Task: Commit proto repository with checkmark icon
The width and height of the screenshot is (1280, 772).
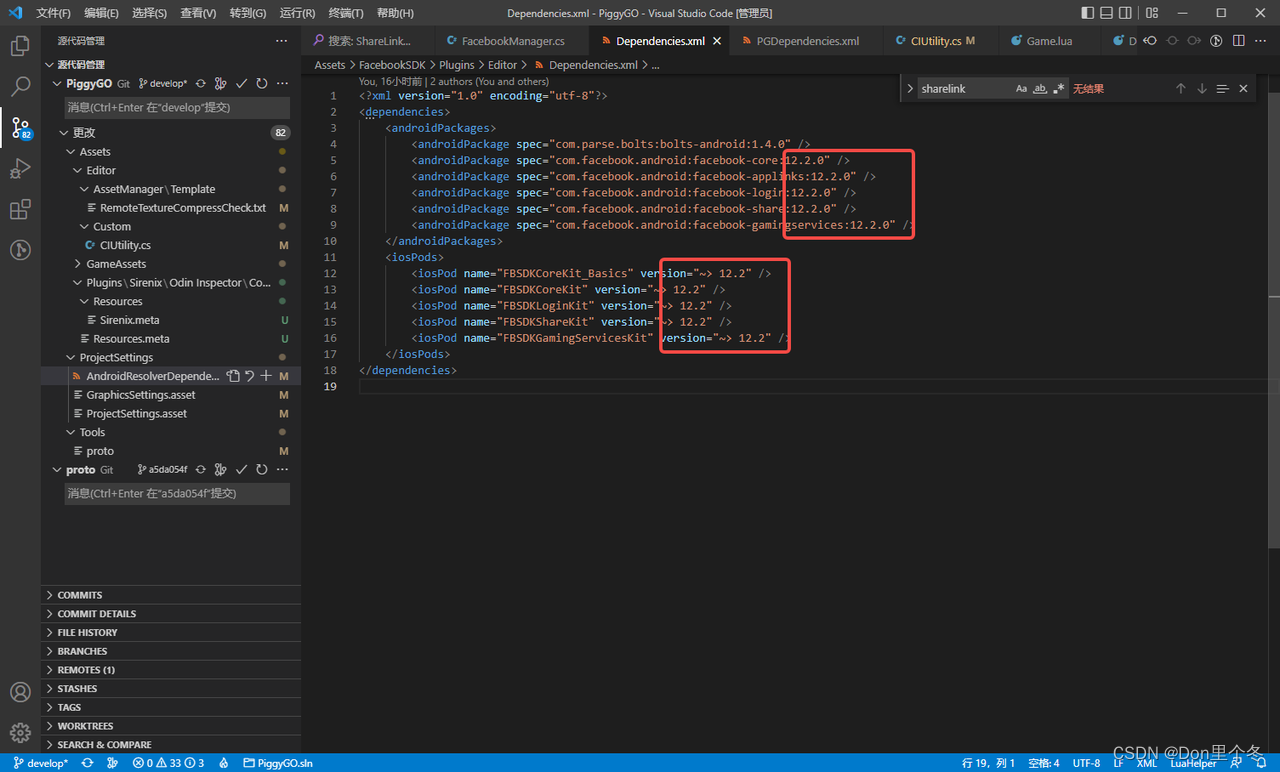Action: [x=241, y=470]
